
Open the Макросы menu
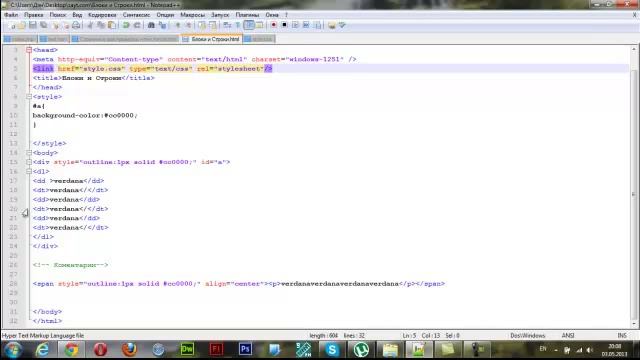coord(192,15)
